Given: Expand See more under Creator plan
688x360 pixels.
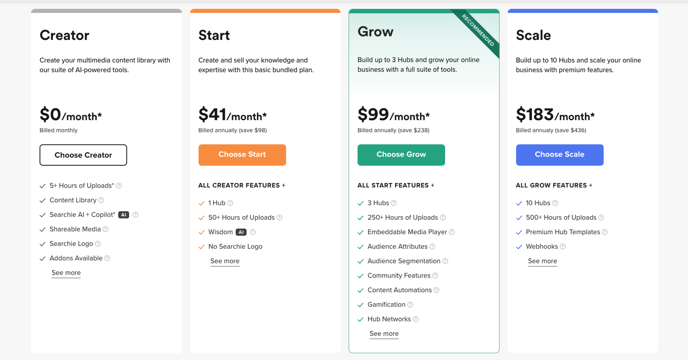Looking at the screenshot, I should click(x=66, y=273).
